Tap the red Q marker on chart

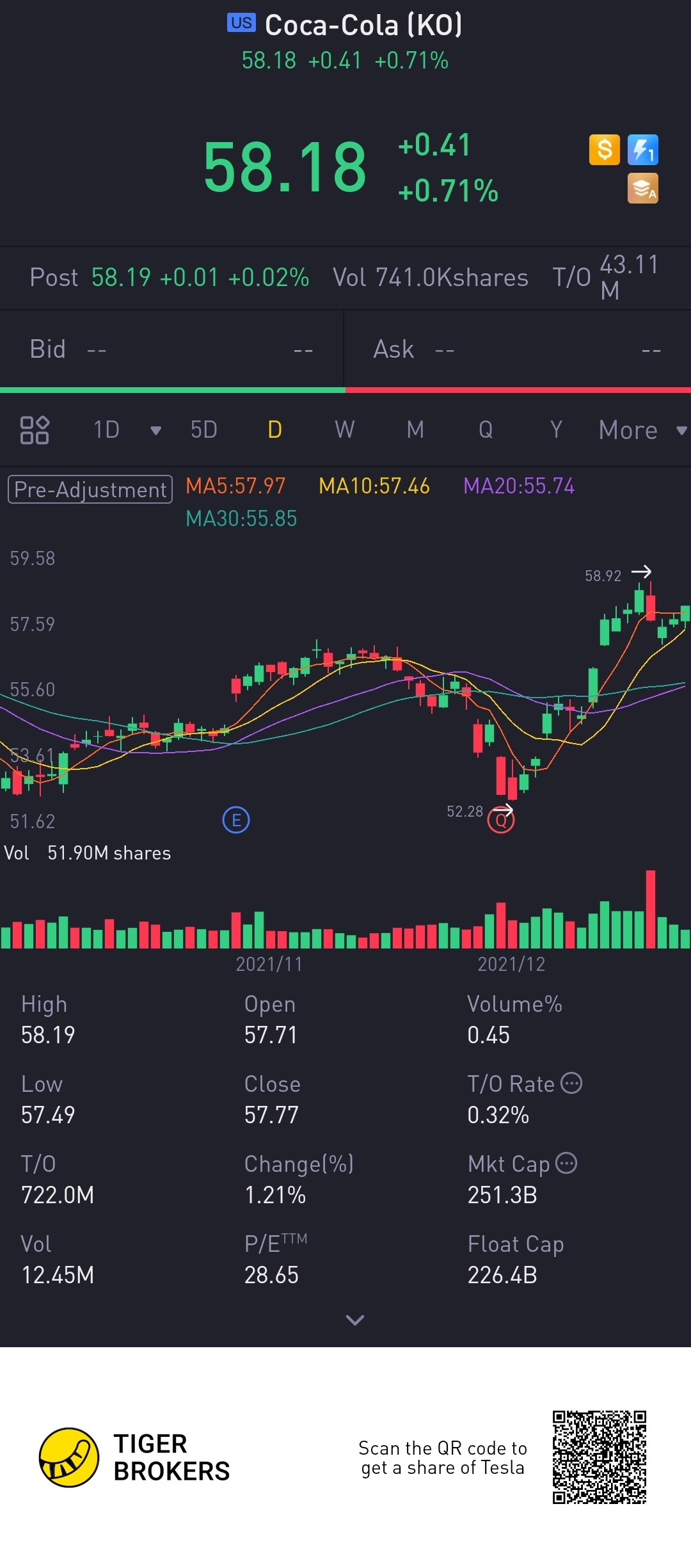click(x=501, y=820)
